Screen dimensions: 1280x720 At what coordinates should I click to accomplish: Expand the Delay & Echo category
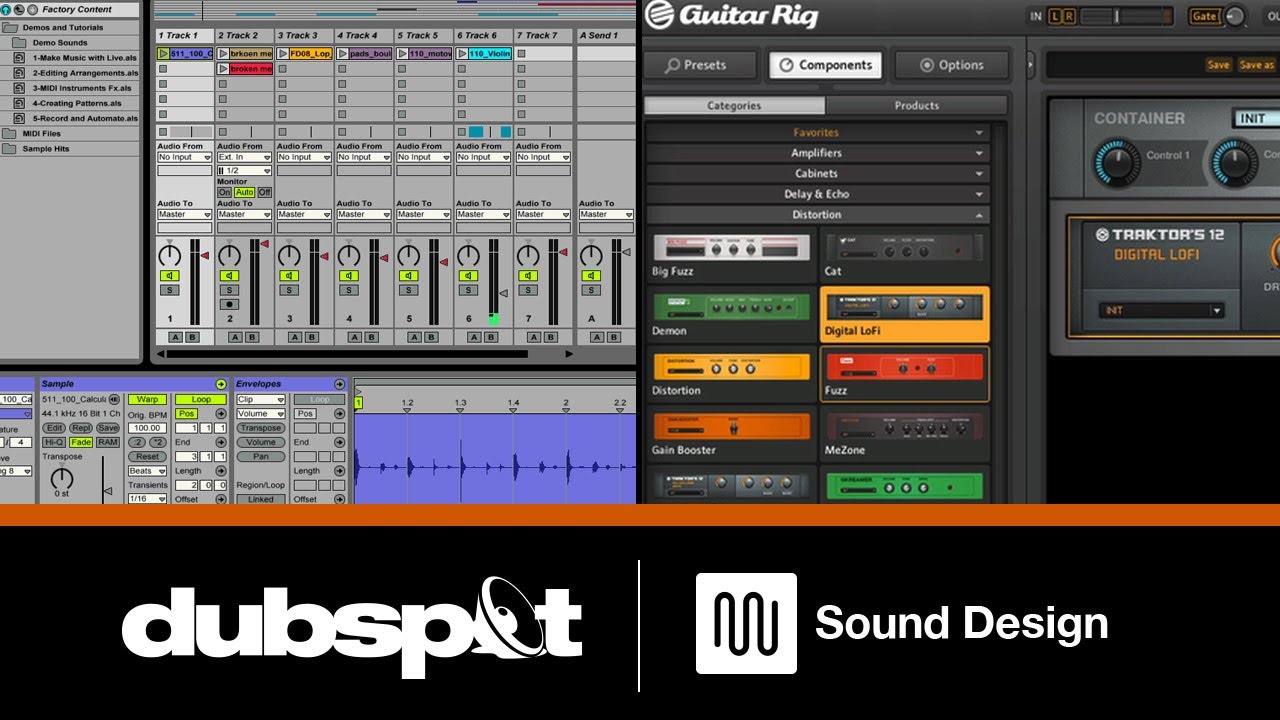[818, 194]
